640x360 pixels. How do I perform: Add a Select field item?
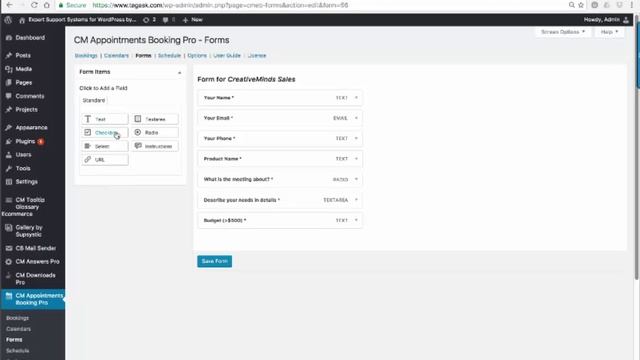[104, 146]
